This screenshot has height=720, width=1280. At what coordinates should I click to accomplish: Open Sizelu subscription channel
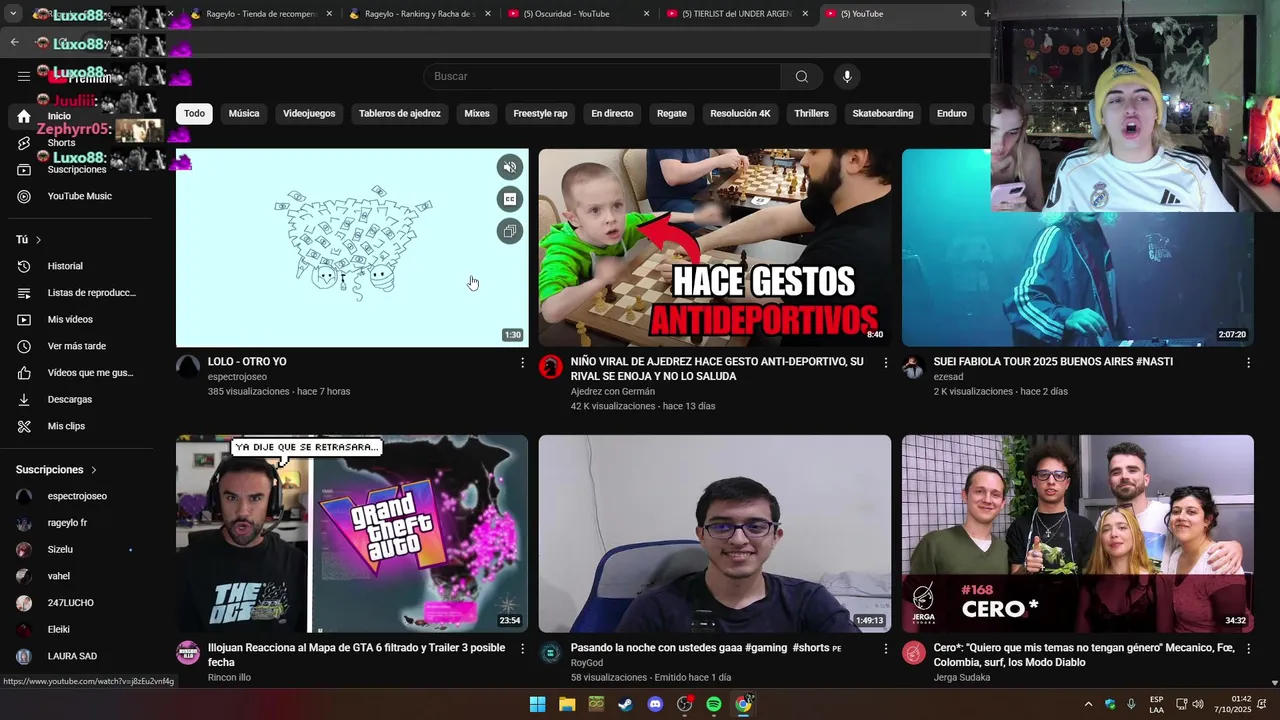[80, 549]
